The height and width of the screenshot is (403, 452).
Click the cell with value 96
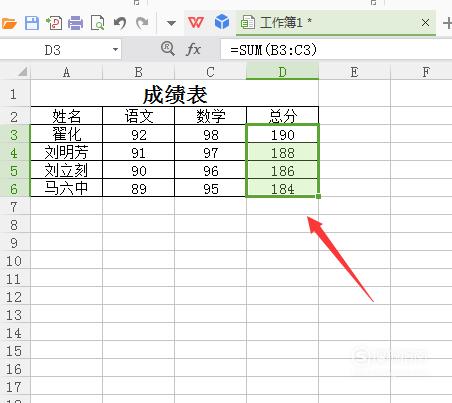(210, 170)
